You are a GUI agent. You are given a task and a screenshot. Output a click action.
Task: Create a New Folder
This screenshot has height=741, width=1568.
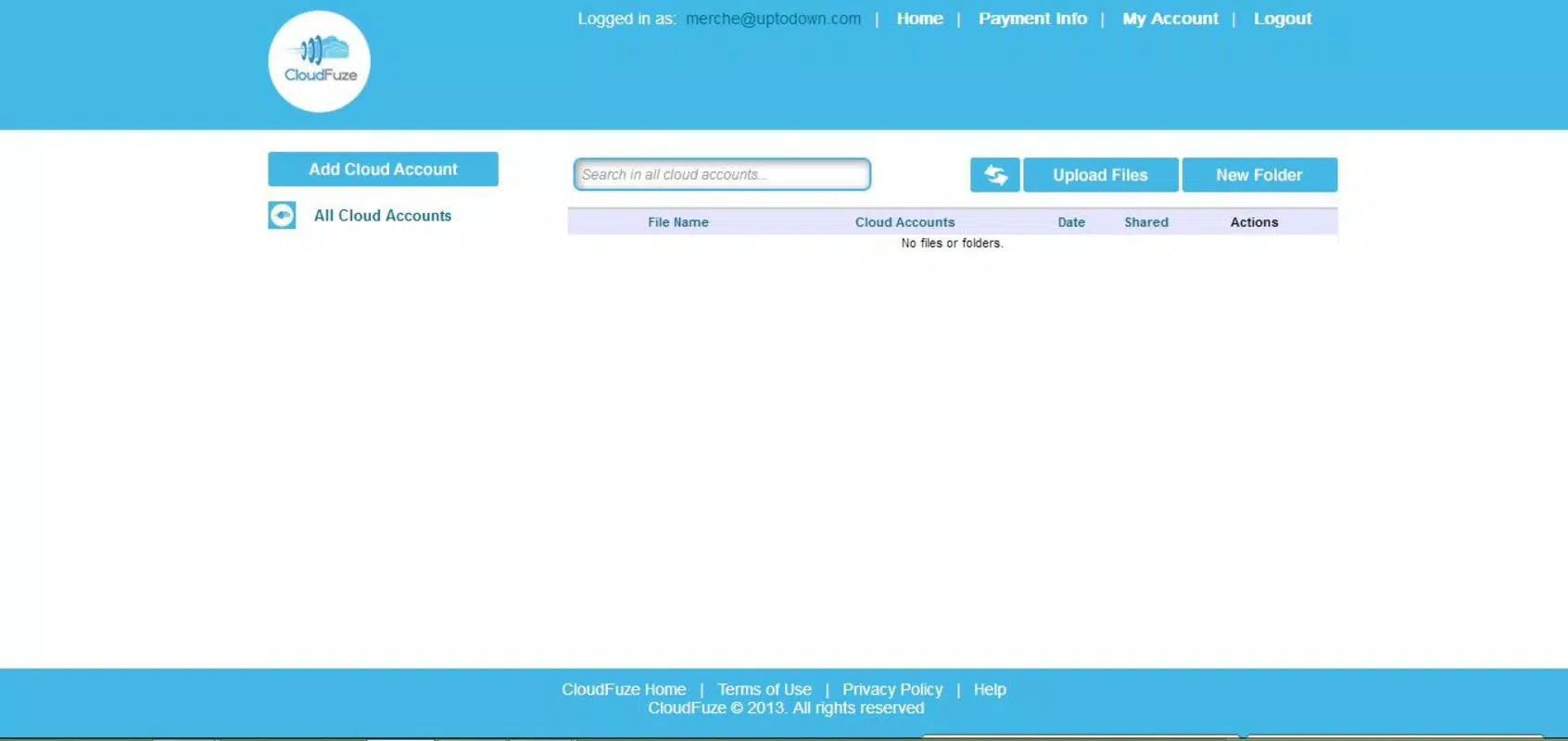click(x=1259, y=175)
